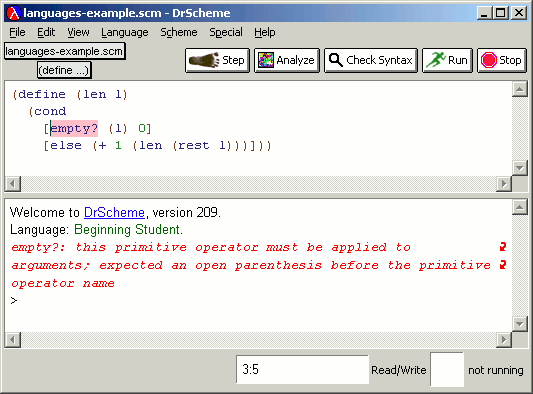Viewport: 533px width, 394px height.
Task: Click the word rest in the code
Action: 194,145
